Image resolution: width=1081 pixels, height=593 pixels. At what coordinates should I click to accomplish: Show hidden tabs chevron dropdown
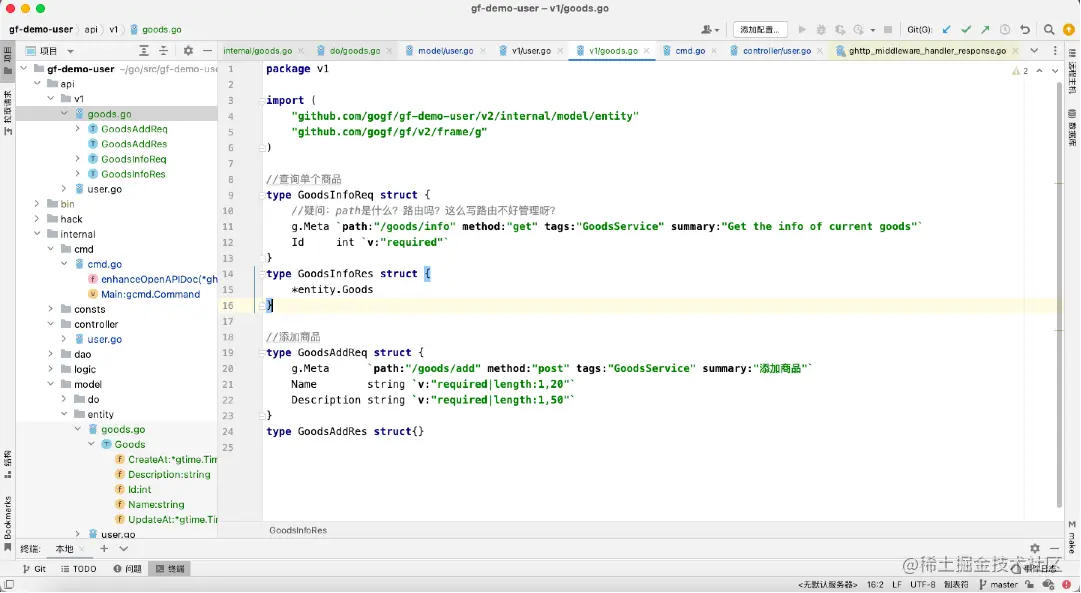click(x=1034, y=50)
